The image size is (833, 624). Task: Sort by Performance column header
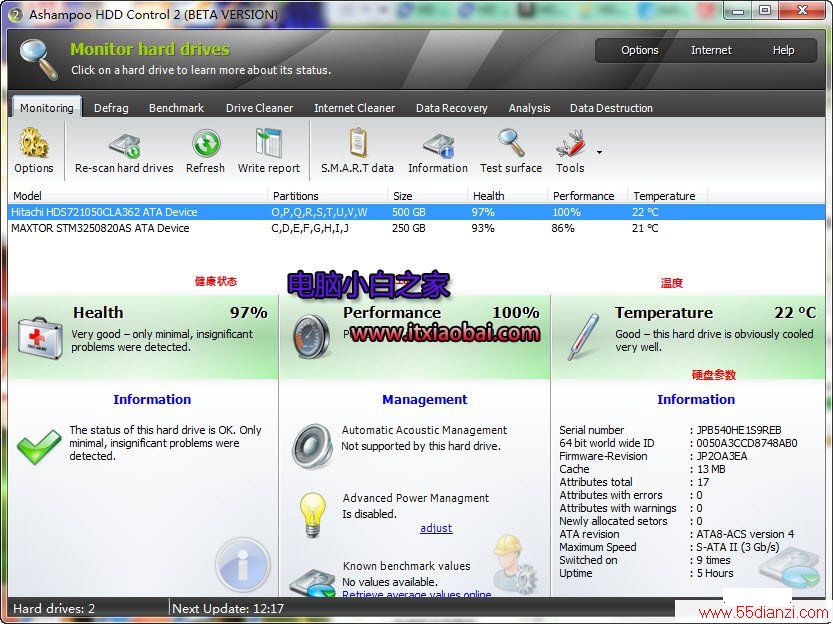(x=587, y=196)
